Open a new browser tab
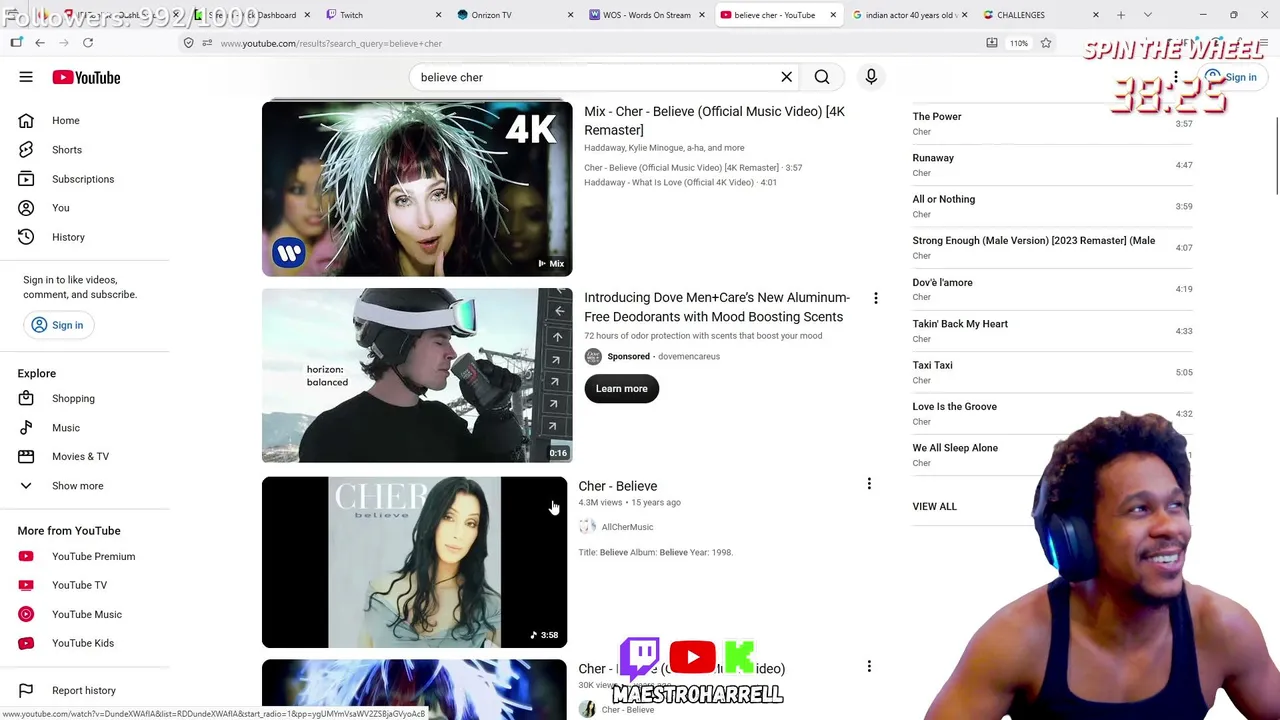 (1121, 15)
